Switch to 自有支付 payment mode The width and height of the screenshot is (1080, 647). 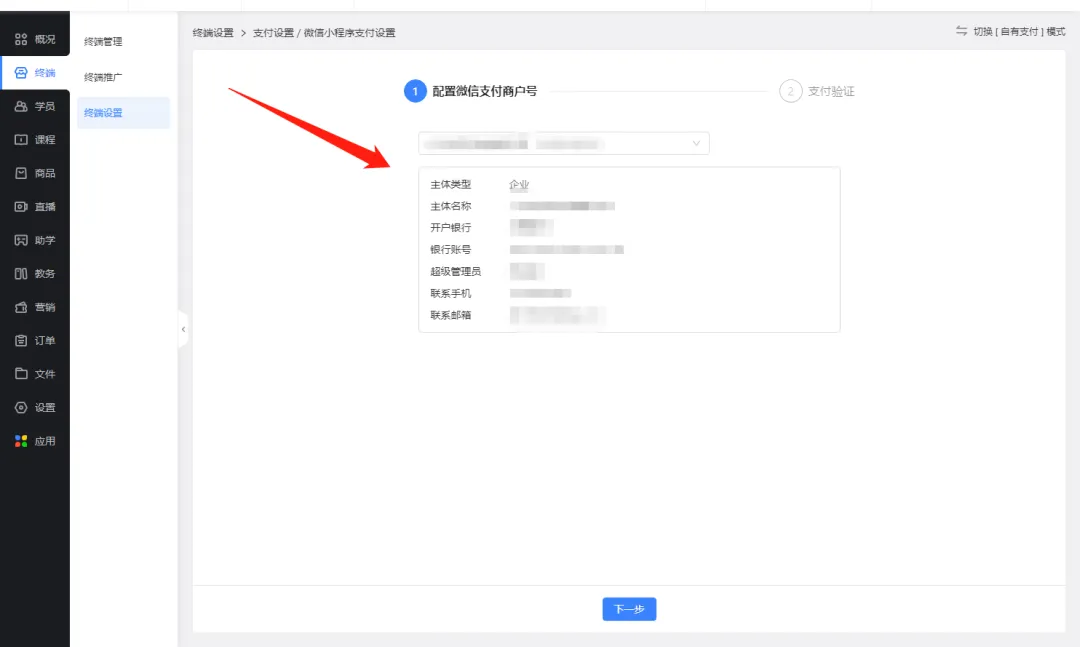coord(1010,32)
